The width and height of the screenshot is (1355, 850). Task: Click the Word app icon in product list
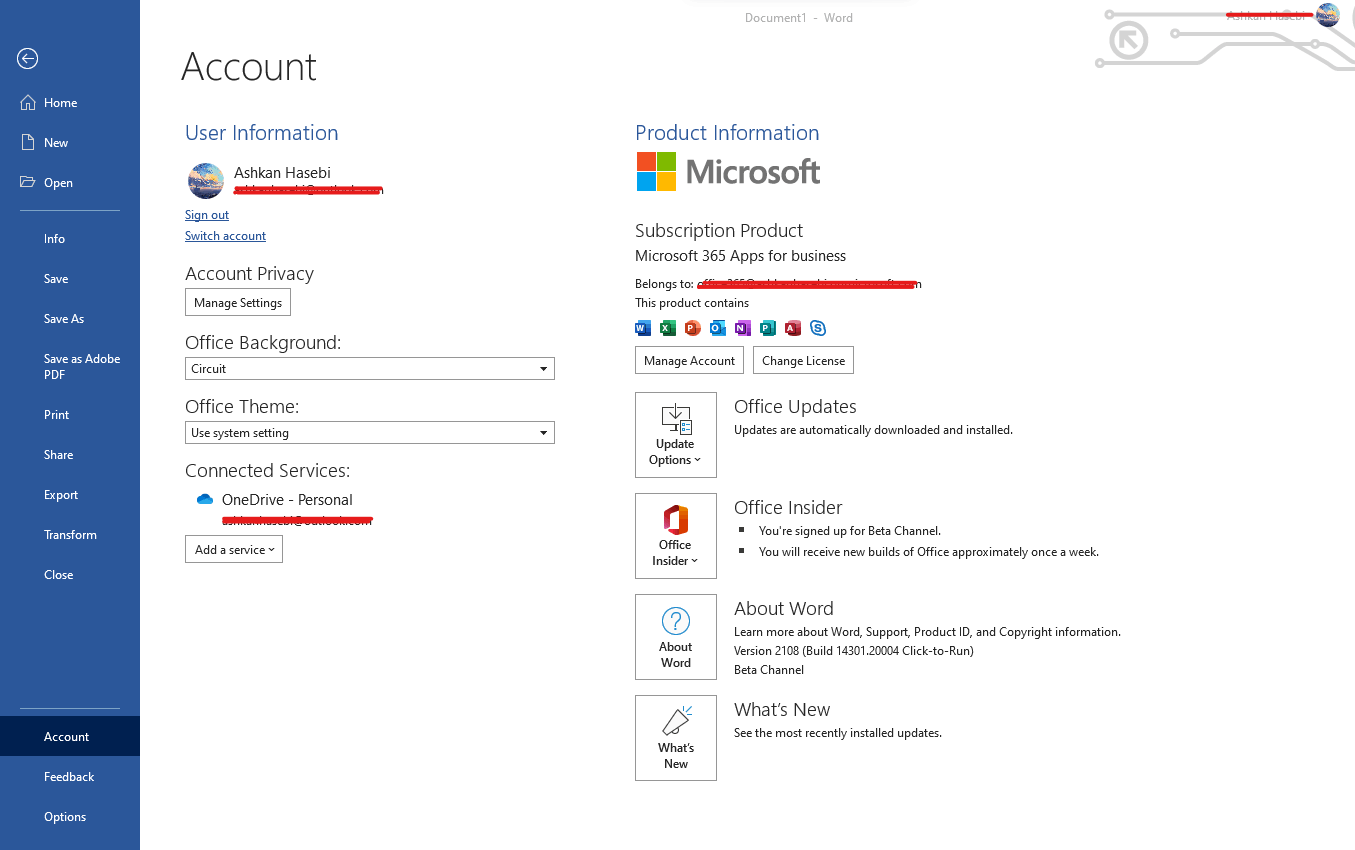(643, 328)
